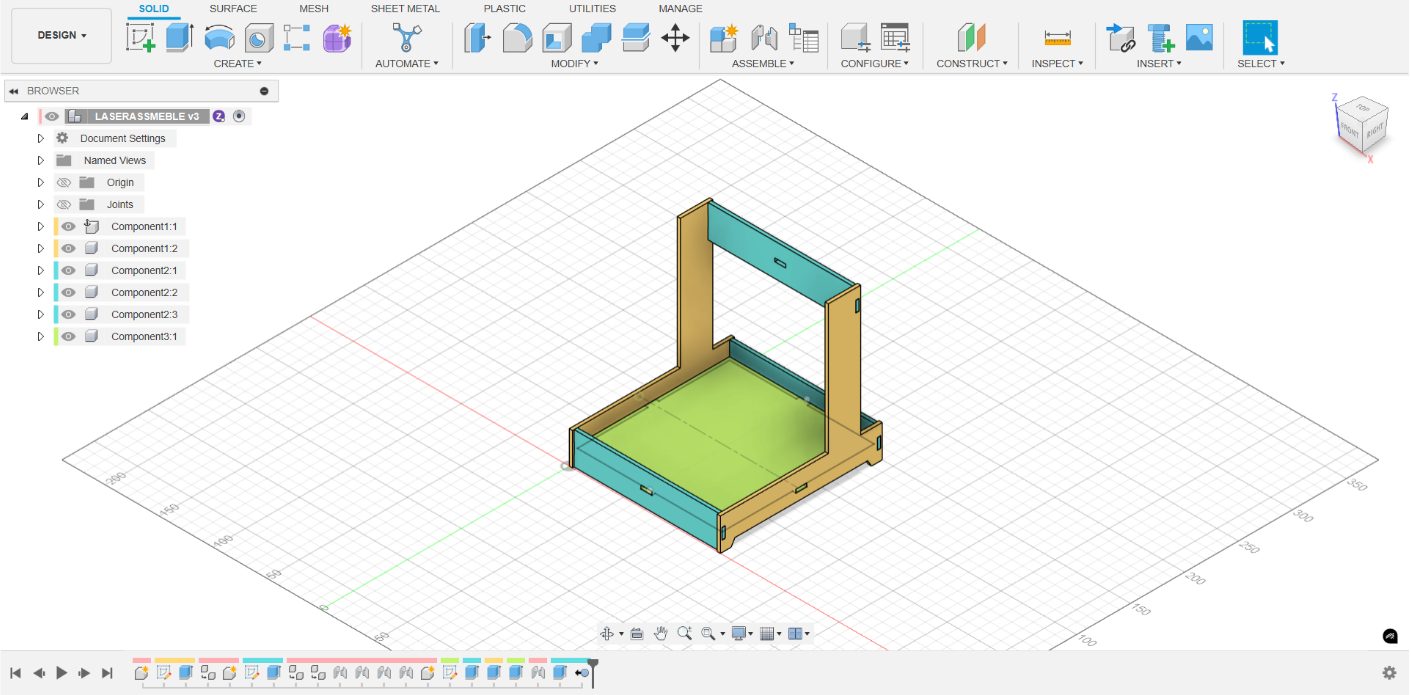Hide Component2:1 with its eye icon
This screenshot has width=1411, height=695.
[x=68, y=270]
